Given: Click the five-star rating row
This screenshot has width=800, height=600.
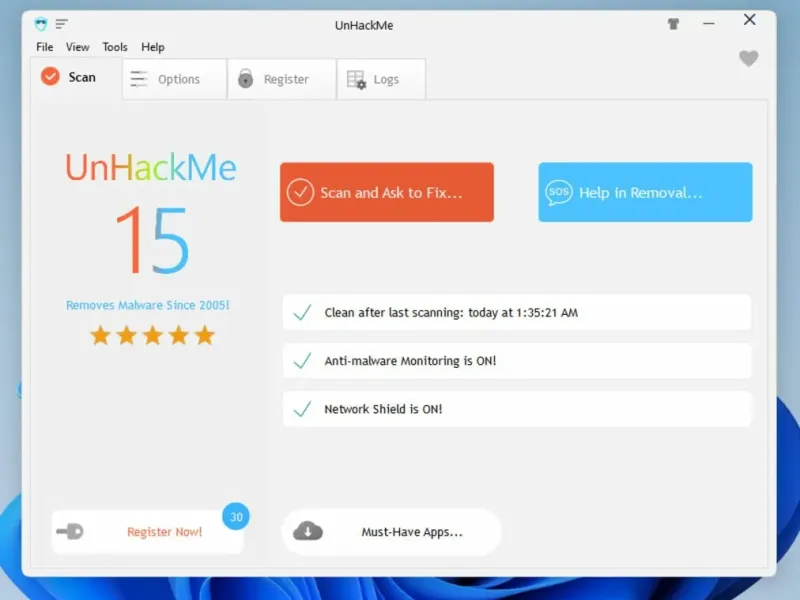Looking at the screenshot, I should (x=153, y=336).
